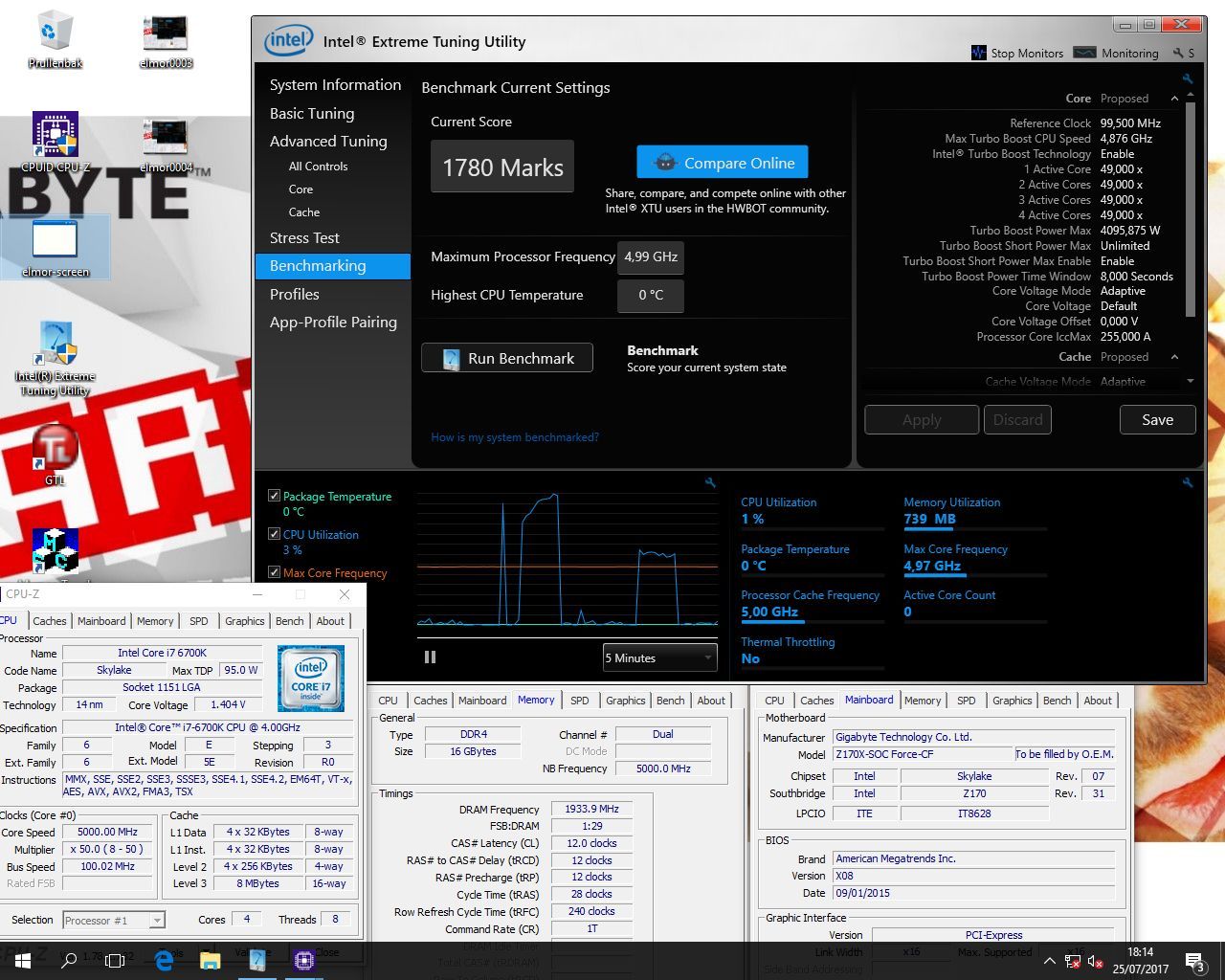1225x980 pixels.
Task: Switch to Intel XTU taskbar icon
Action: [x=257, y=960]
